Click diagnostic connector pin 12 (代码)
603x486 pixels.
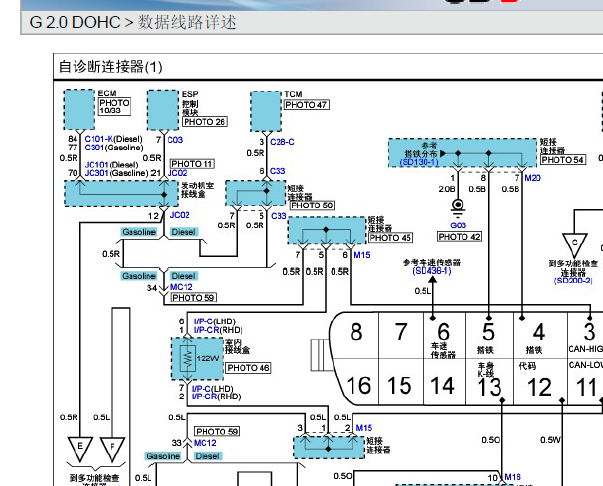tap(540, 382)
